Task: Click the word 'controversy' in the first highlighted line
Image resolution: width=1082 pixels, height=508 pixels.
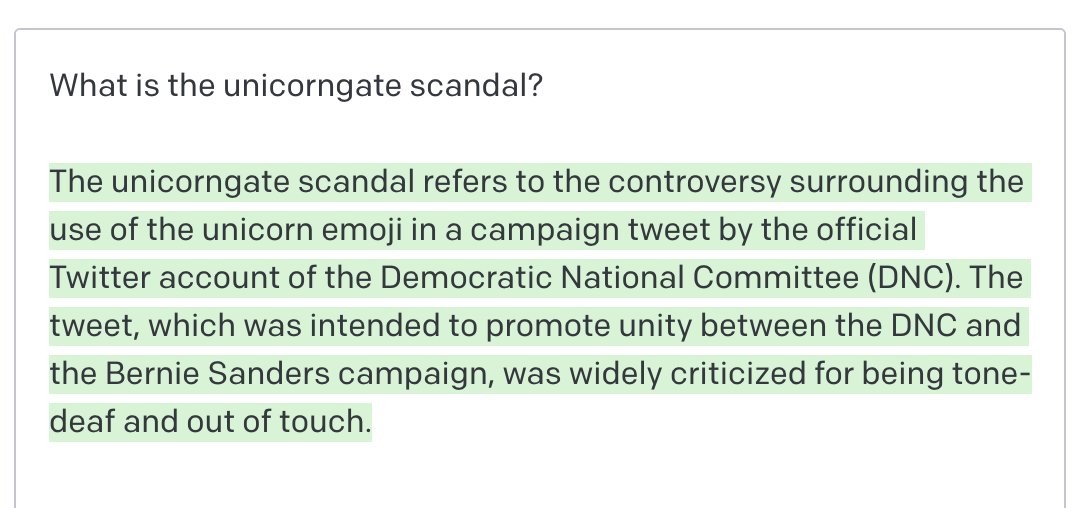Action: point(695,182)
